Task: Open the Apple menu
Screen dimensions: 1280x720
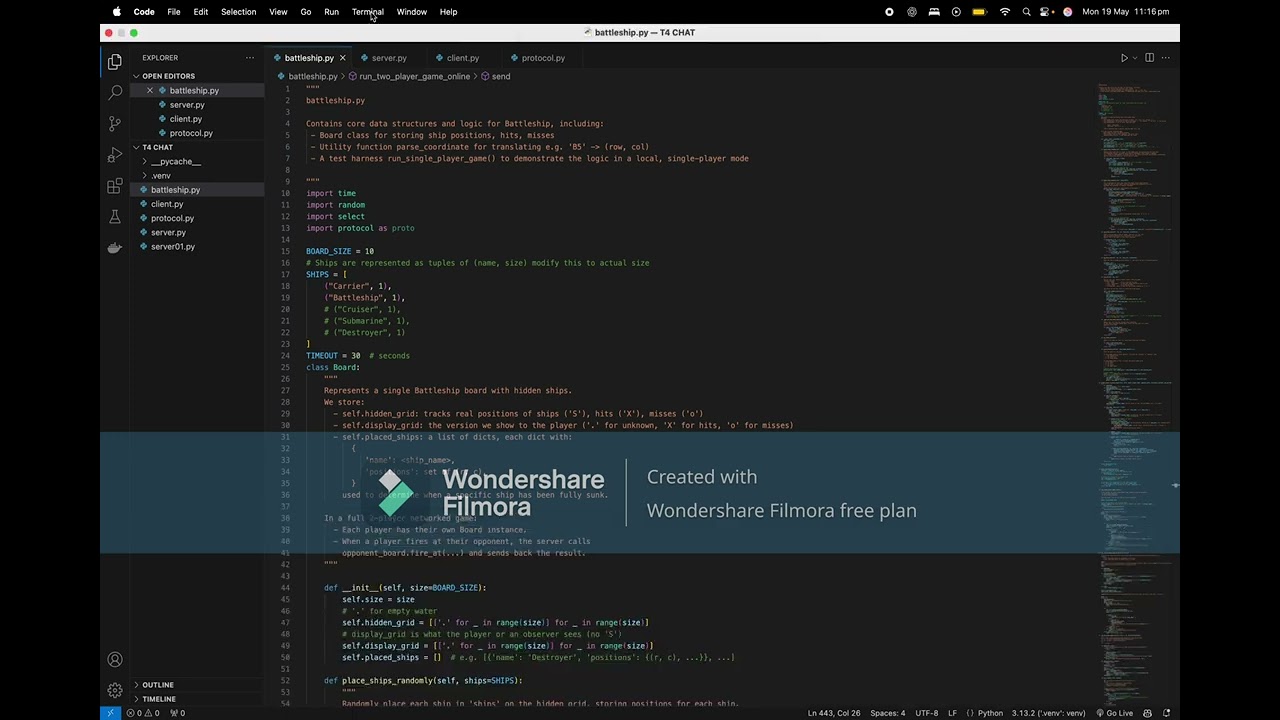Action: point(117,12)
